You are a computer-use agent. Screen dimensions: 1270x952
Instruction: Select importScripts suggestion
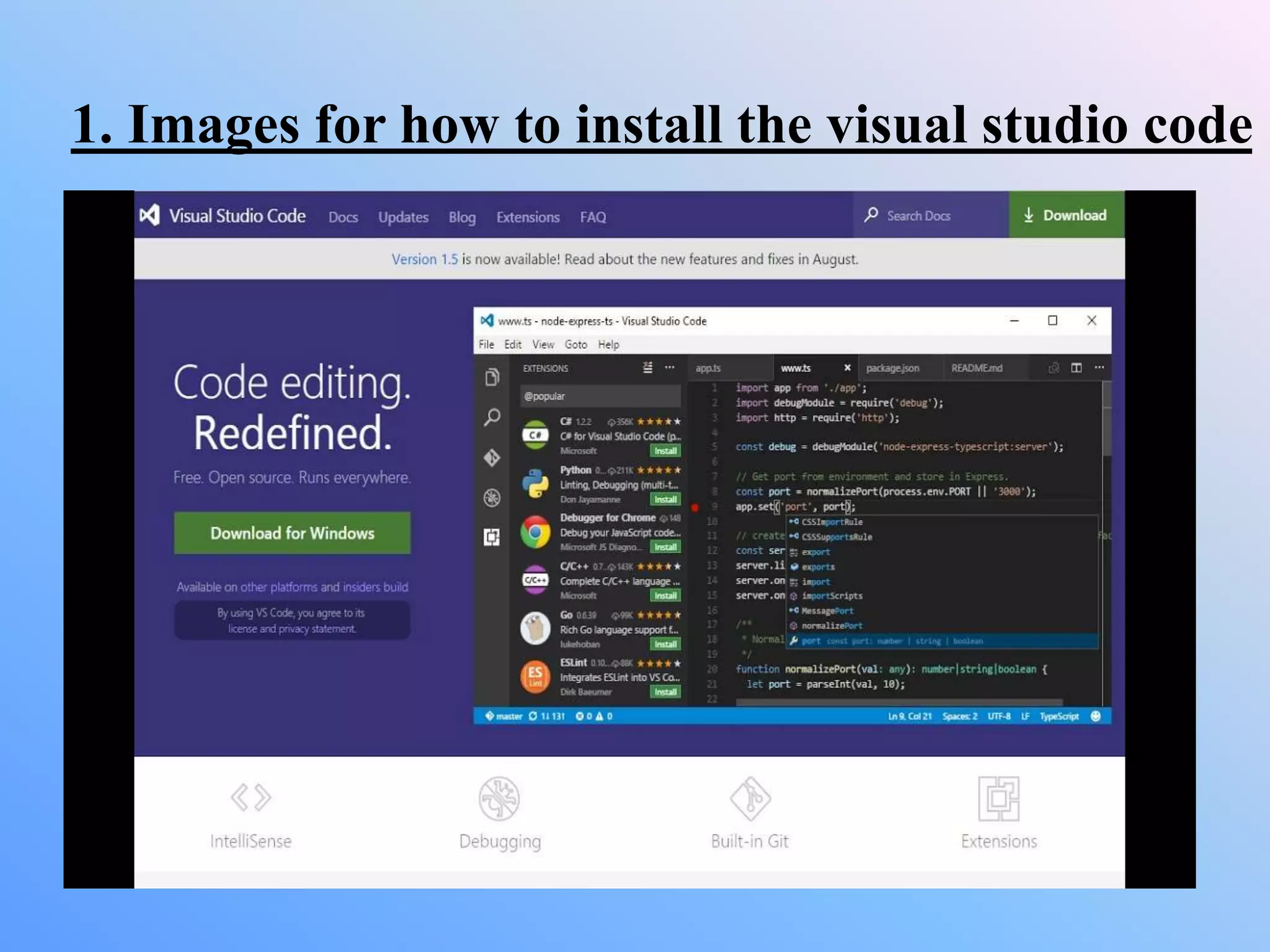pos(942,596)
